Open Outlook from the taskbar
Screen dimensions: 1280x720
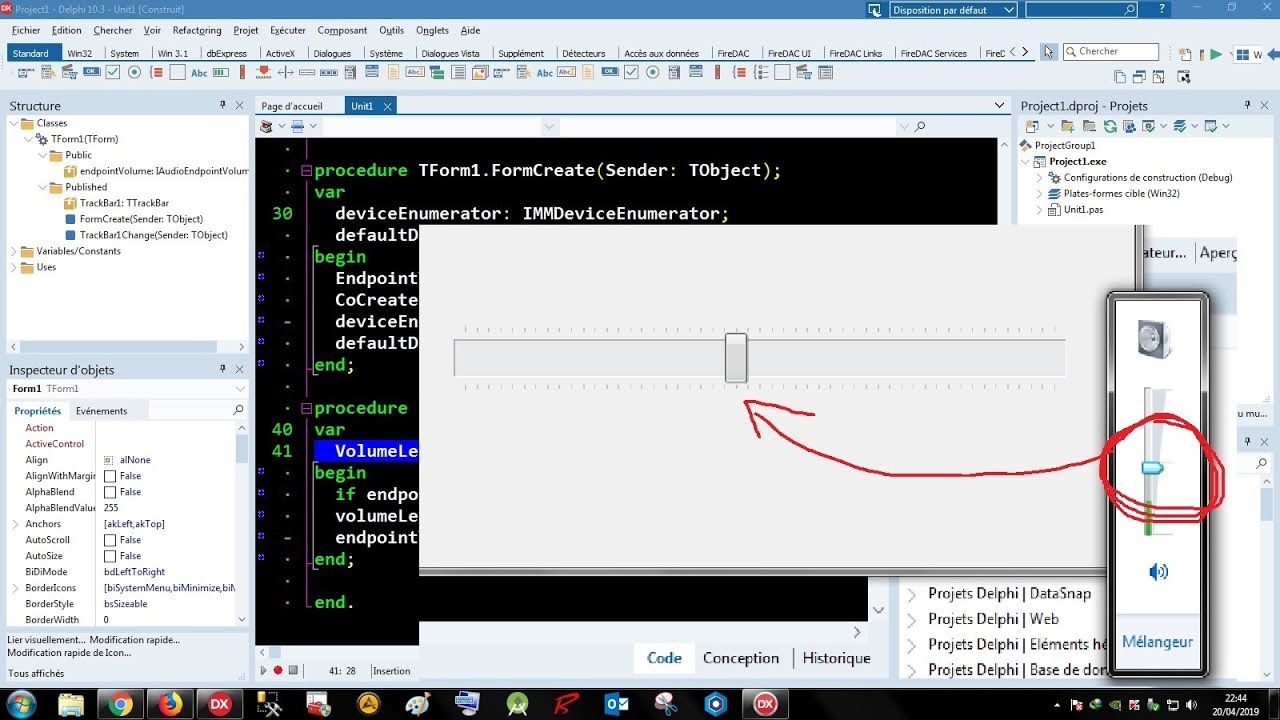[617, 704]
